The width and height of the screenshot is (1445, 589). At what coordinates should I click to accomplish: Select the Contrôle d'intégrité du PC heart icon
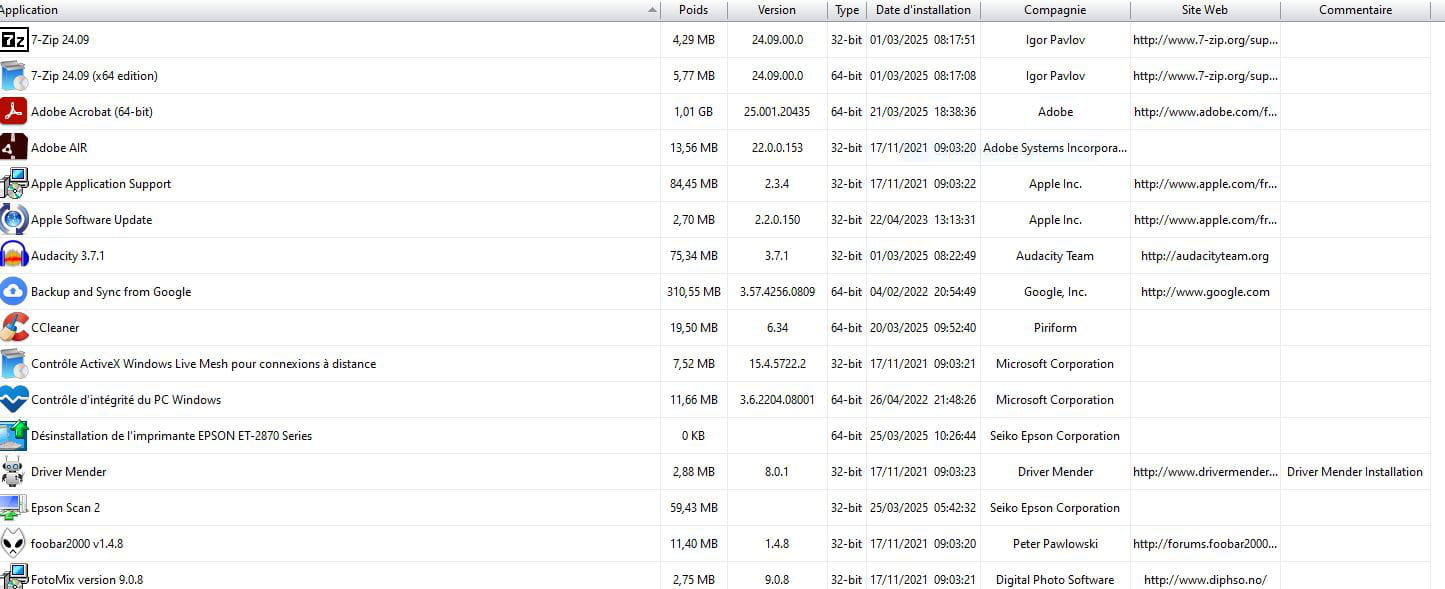pos(14,400)
